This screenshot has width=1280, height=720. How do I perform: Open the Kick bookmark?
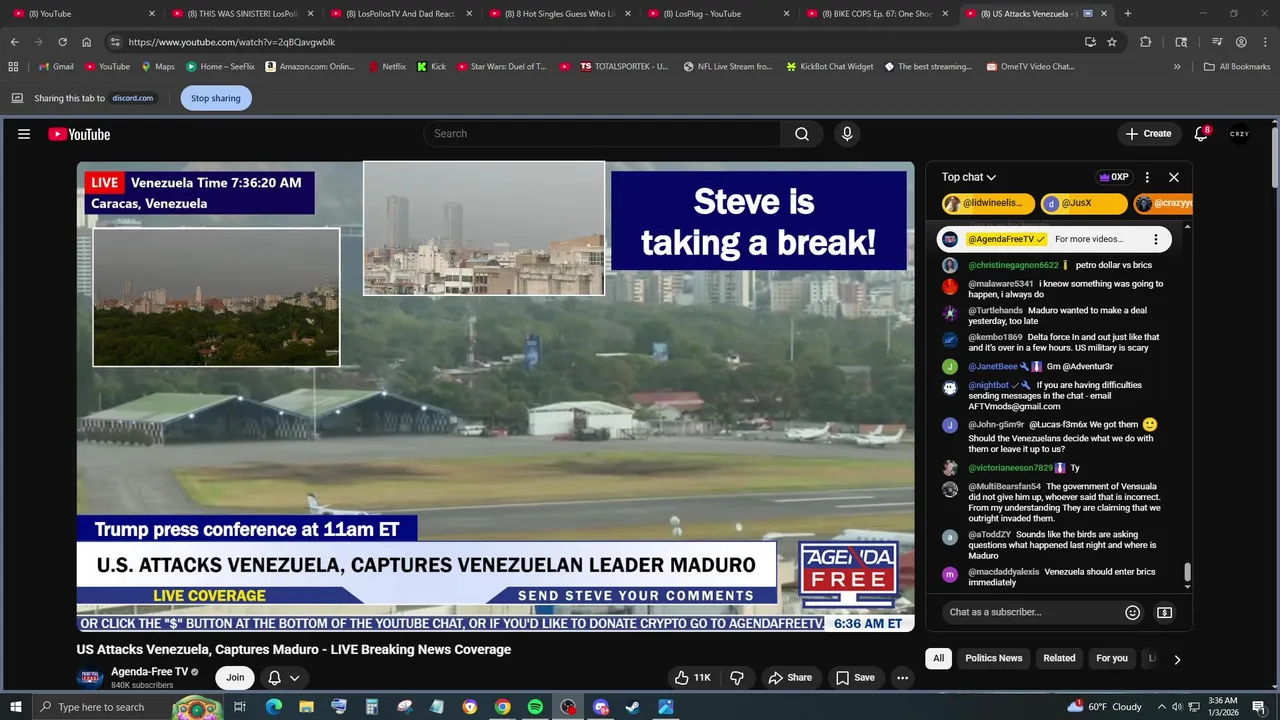tap(431, 66)
